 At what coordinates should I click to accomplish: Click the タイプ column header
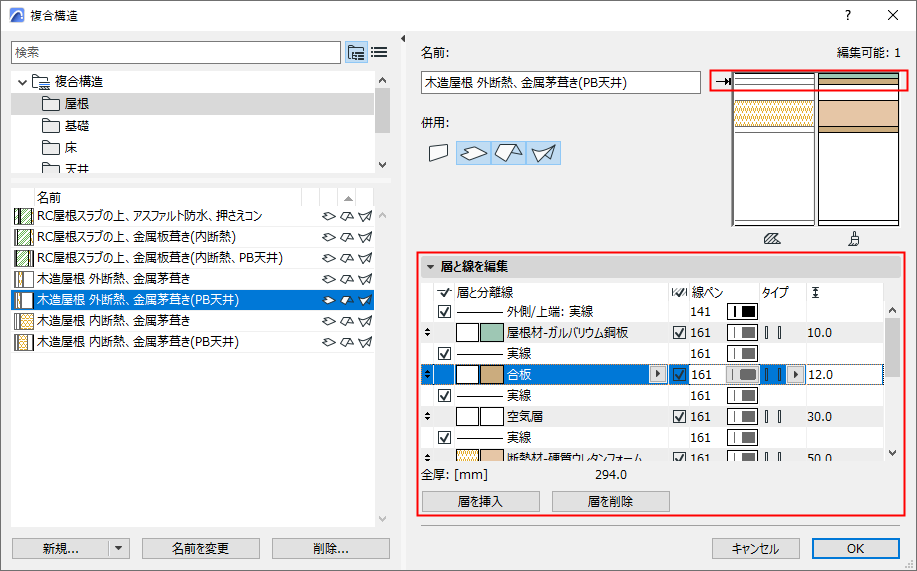click(x=775, y=293)
